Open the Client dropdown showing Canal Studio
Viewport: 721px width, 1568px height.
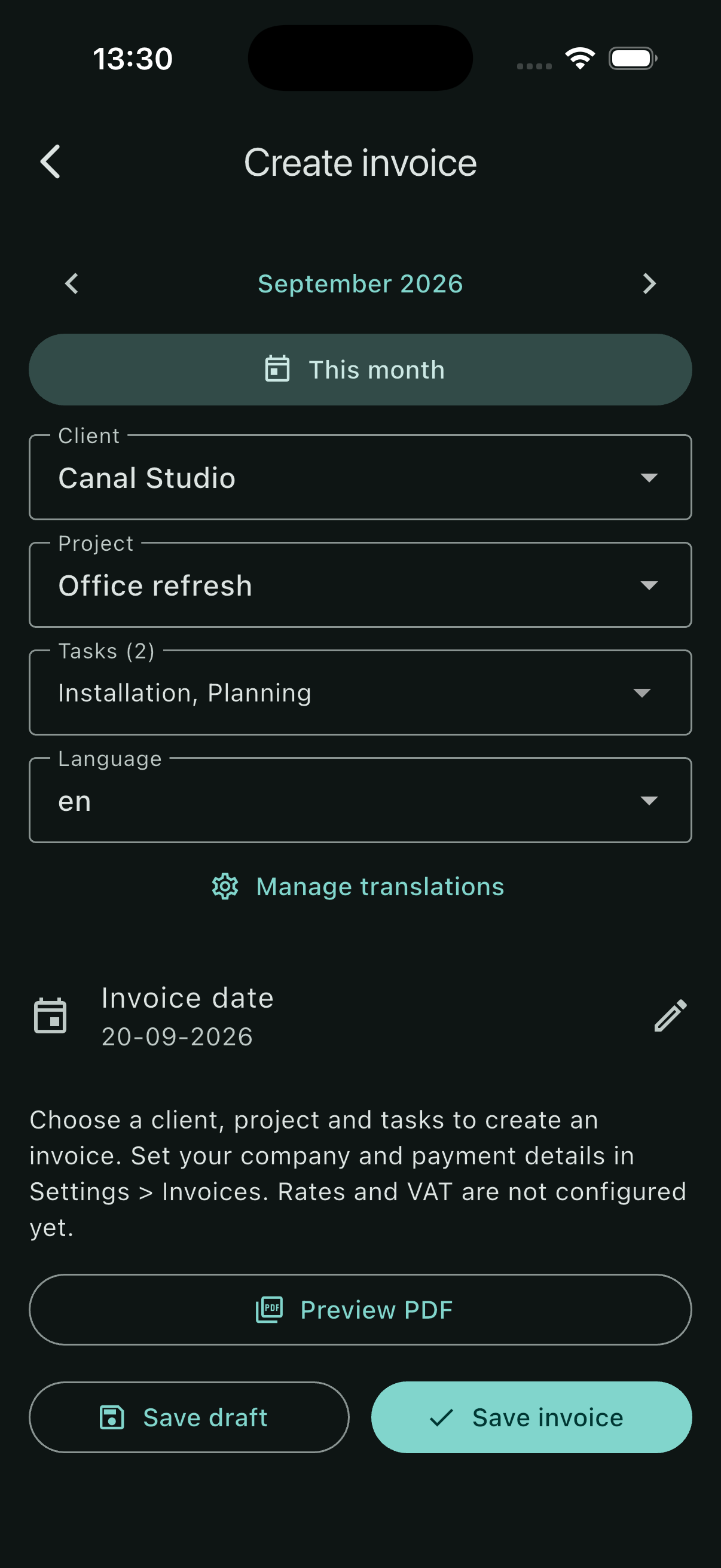tap(360, 477)
